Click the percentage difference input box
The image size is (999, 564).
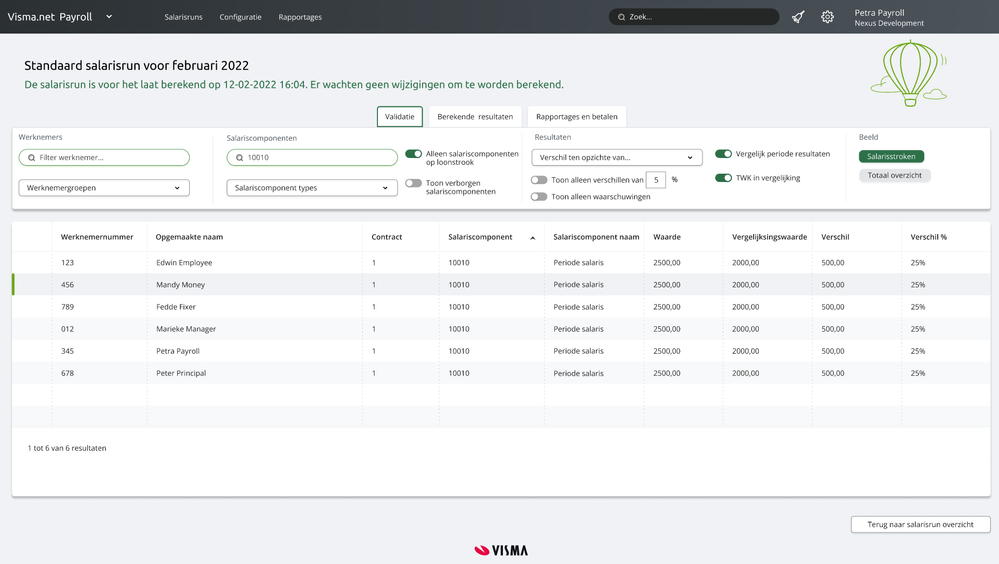point(656,180)
